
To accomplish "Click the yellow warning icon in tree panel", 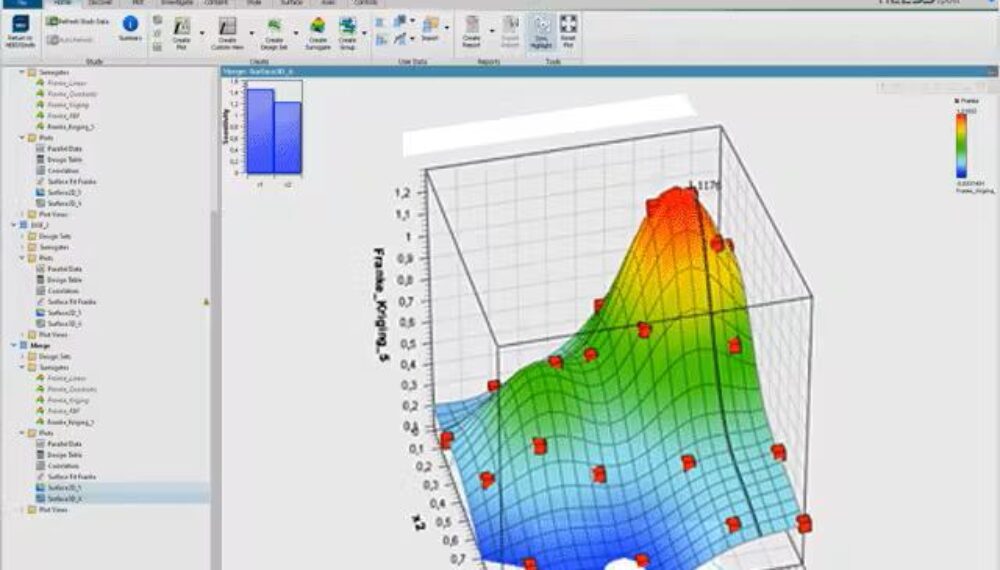I will [x=206, y=302].
